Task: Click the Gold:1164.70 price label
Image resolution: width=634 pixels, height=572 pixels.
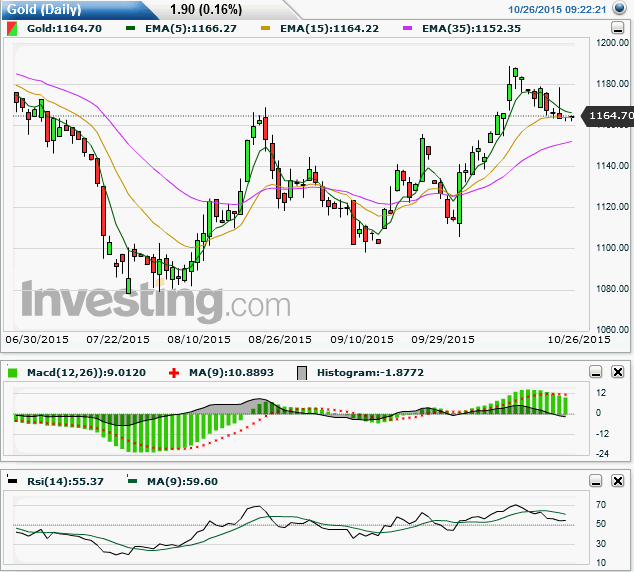Action: click(64, 29)
